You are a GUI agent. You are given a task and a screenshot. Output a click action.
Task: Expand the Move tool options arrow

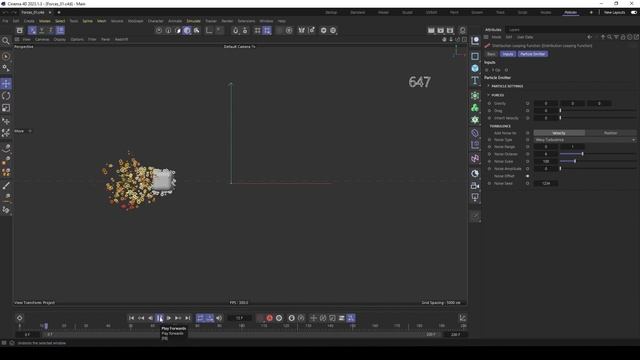pos(30,131)
